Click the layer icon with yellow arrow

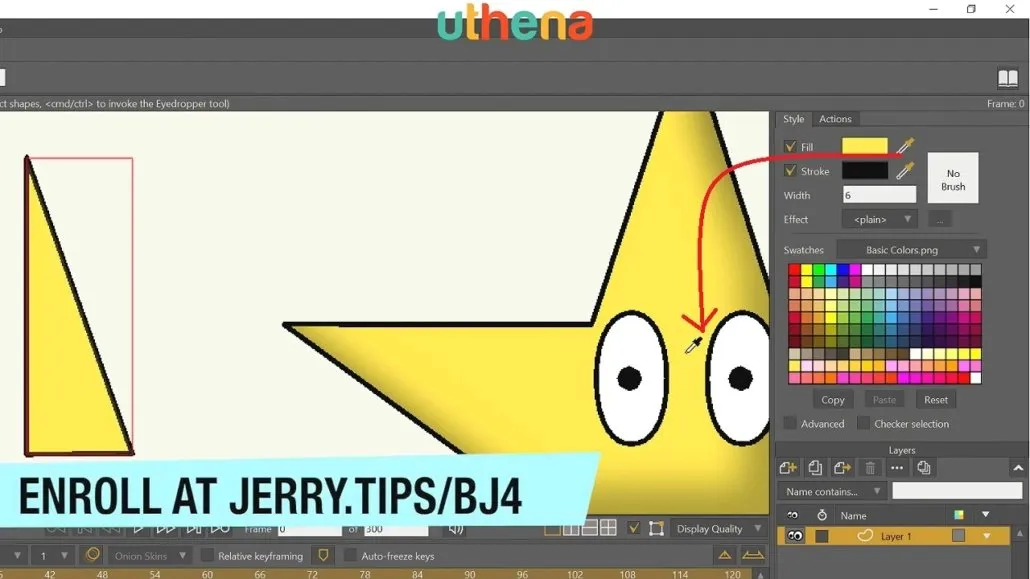click(x=842, y=468)
